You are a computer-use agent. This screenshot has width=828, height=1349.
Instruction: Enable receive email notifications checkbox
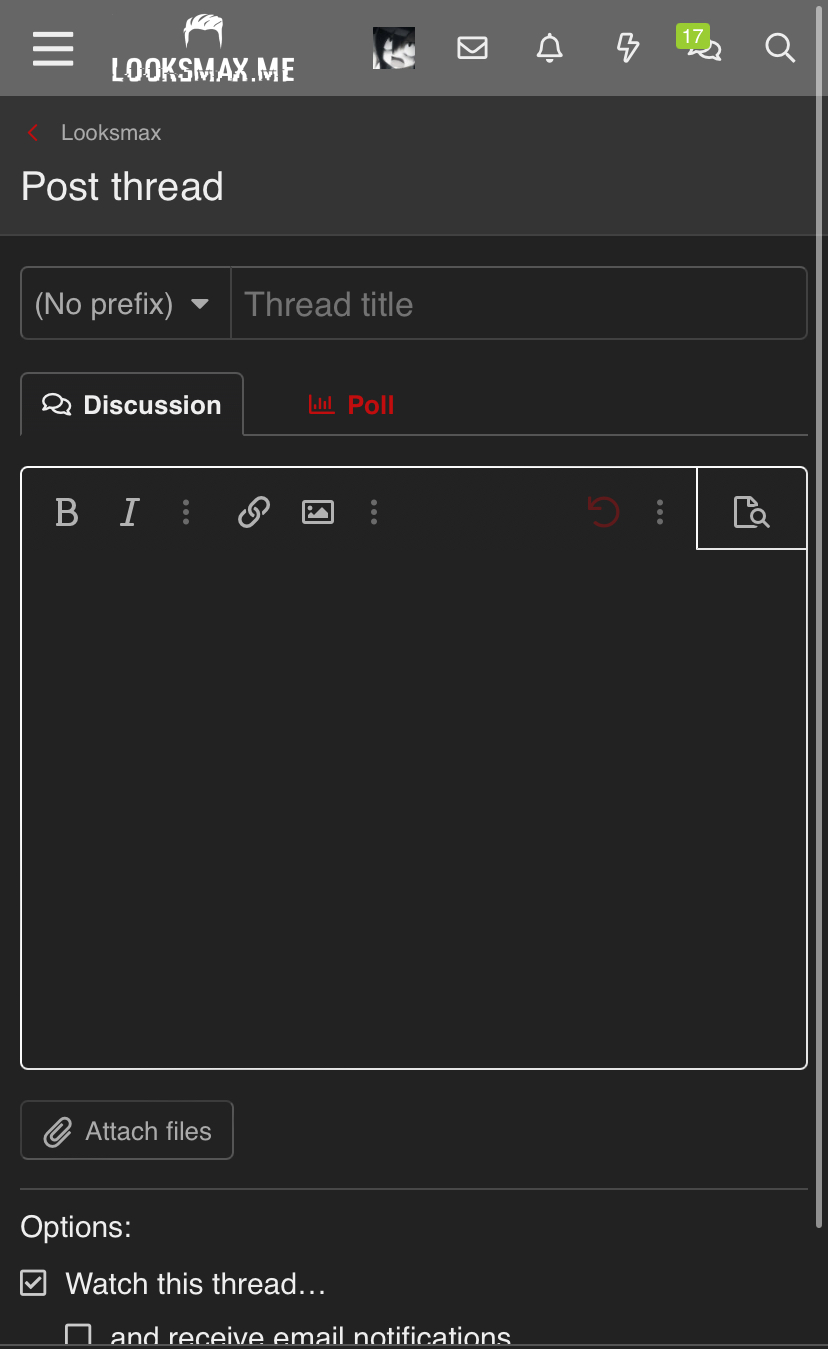[x=78, y=1336]
